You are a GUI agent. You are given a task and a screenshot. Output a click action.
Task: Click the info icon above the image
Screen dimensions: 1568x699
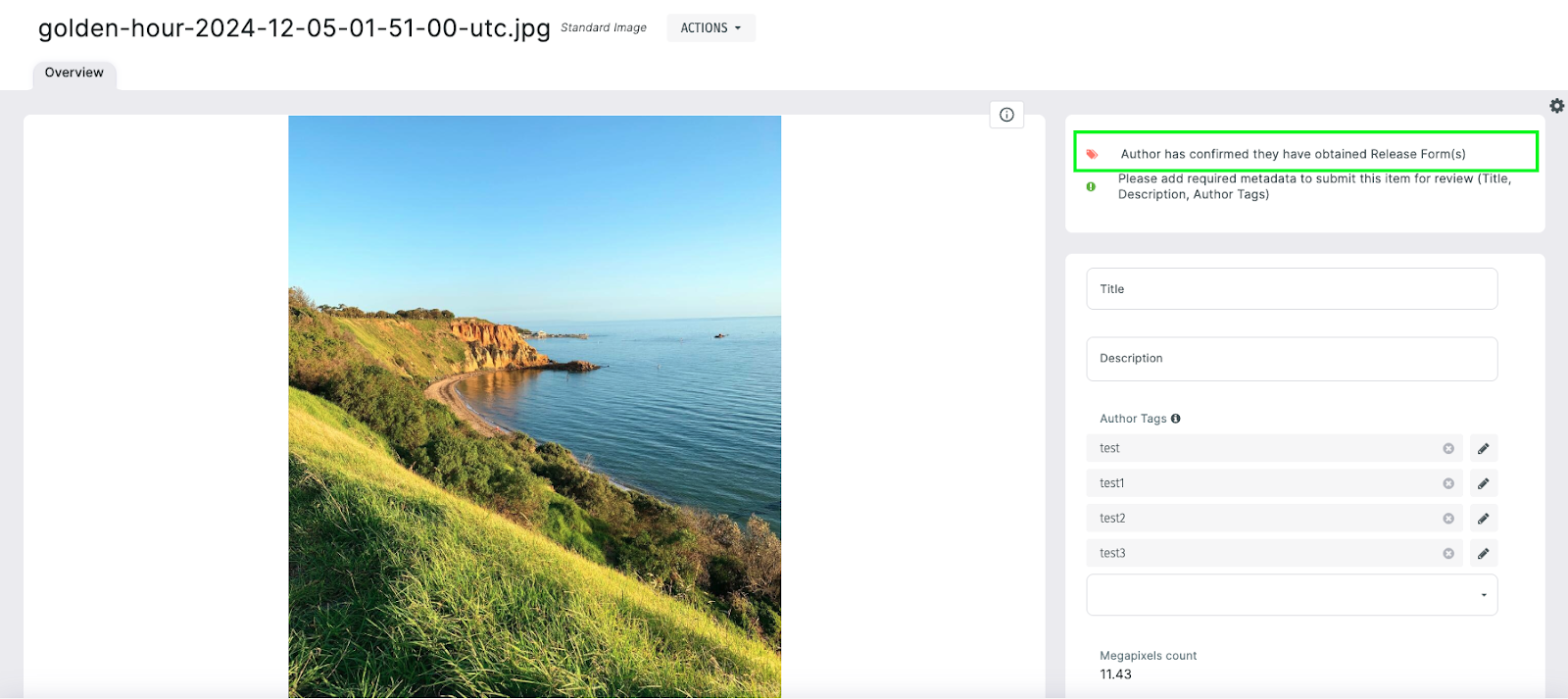coord(1006,115)
